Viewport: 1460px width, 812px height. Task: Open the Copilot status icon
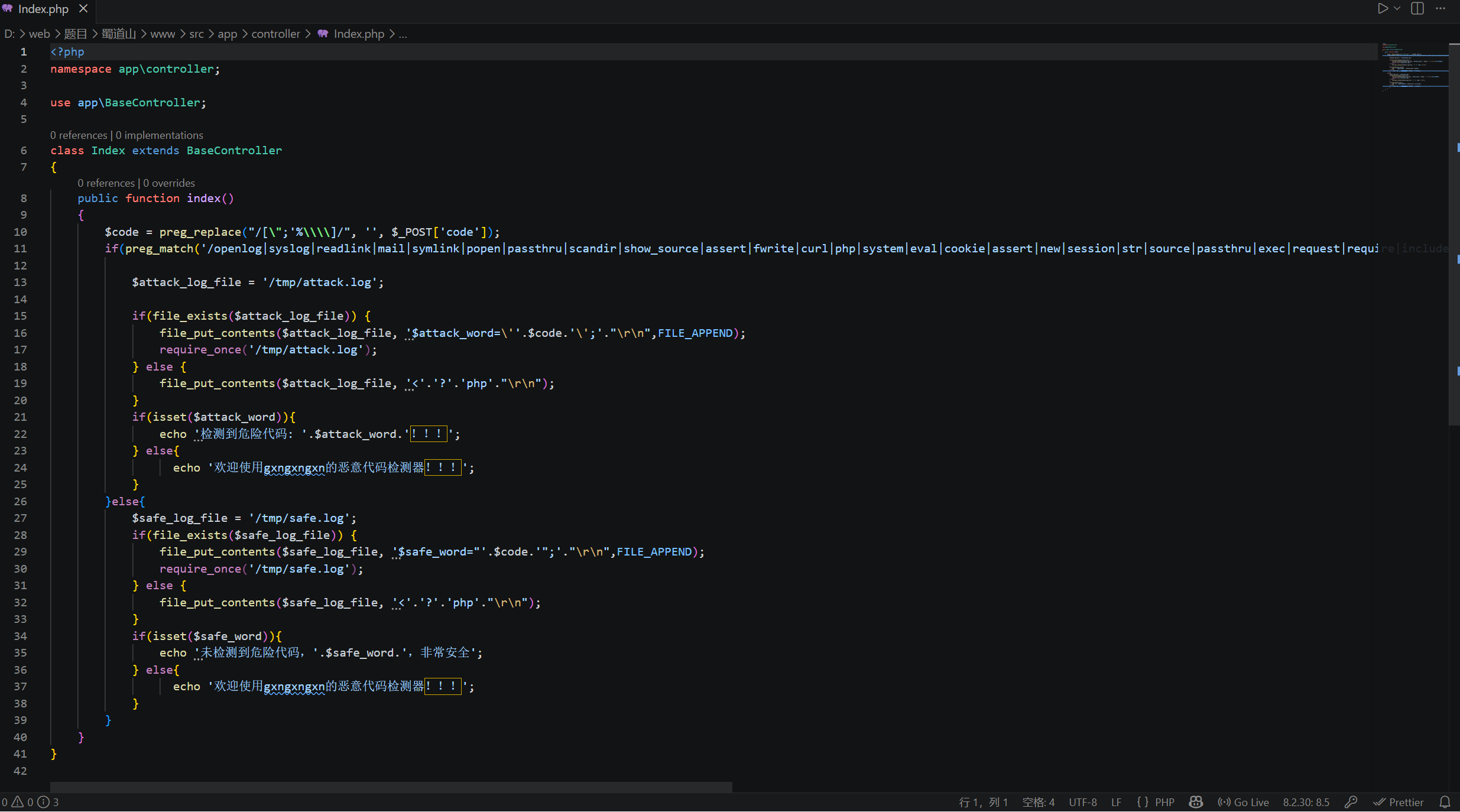(1196, 802)
